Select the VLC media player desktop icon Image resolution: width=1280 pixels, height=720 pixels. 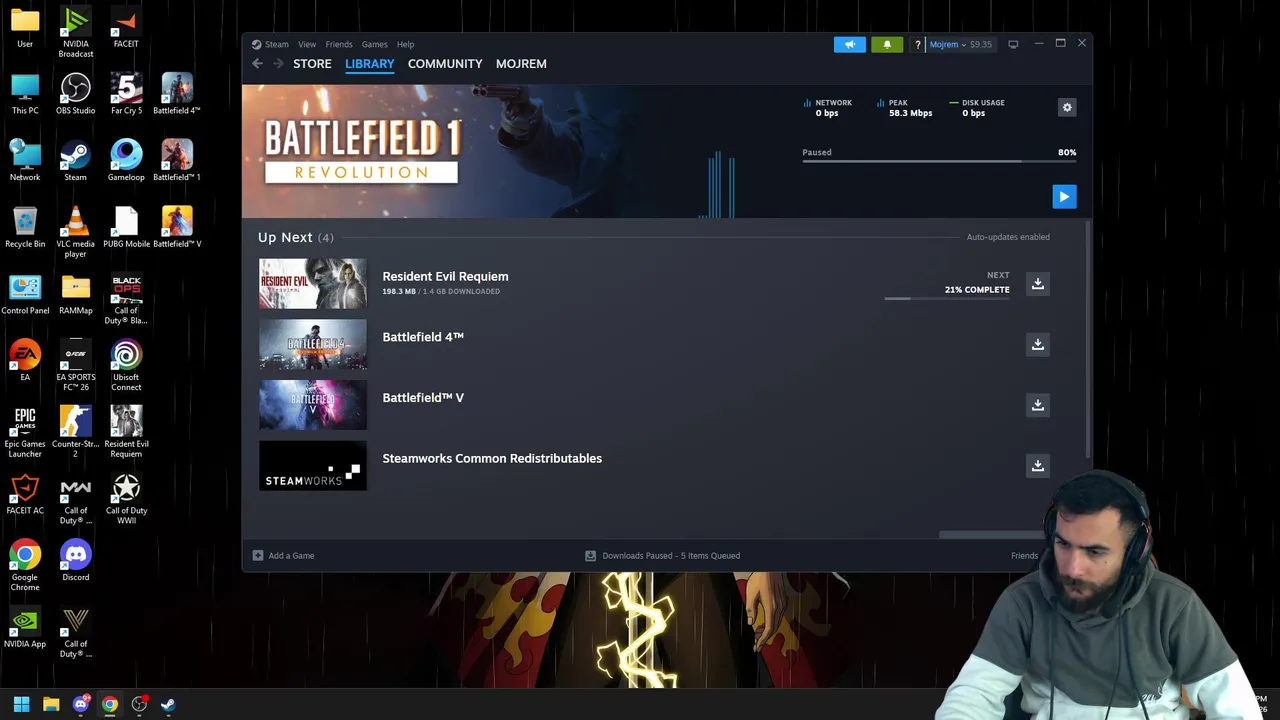(76, 232)
